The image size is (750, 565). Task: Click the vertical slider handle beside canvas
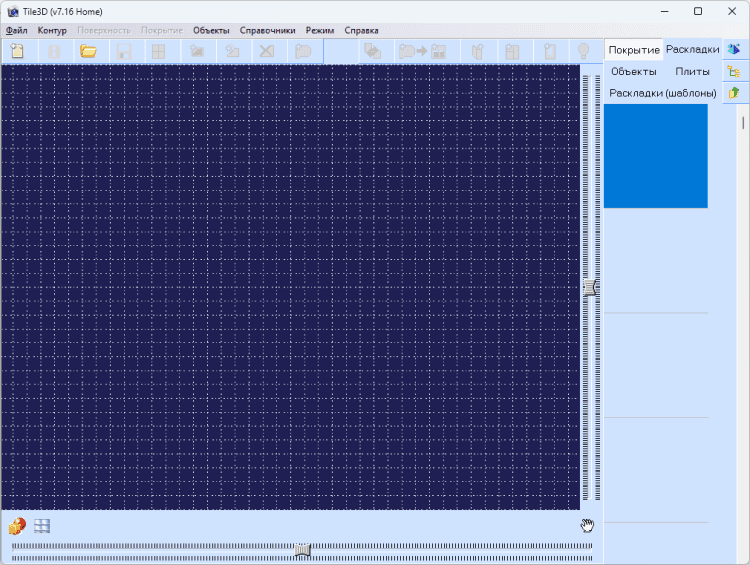590,288
